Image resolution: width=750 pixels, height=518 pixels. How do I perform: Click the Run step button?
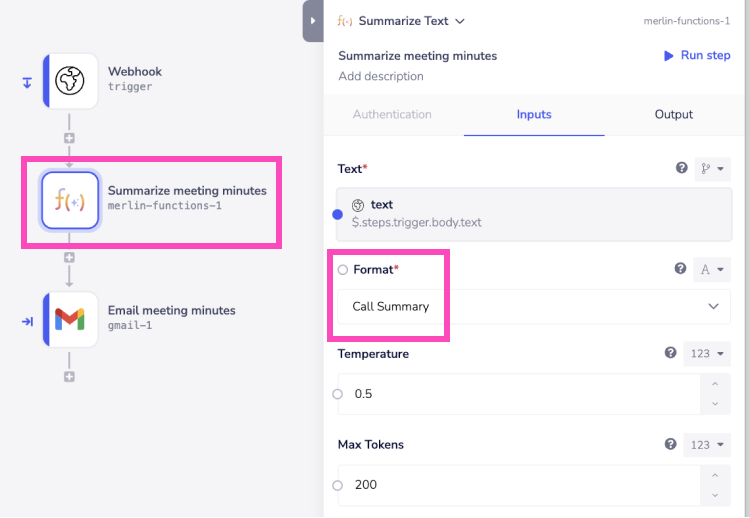pos(697,56)
